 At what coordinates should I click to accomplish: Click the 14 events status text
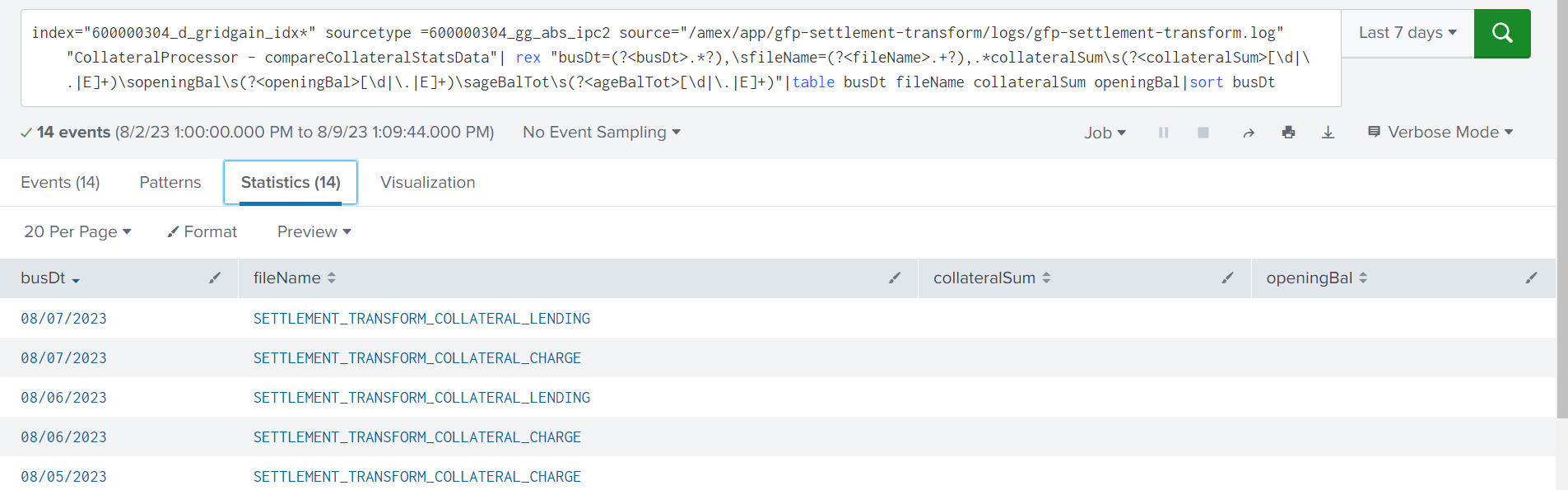click(x=73, y=132)
